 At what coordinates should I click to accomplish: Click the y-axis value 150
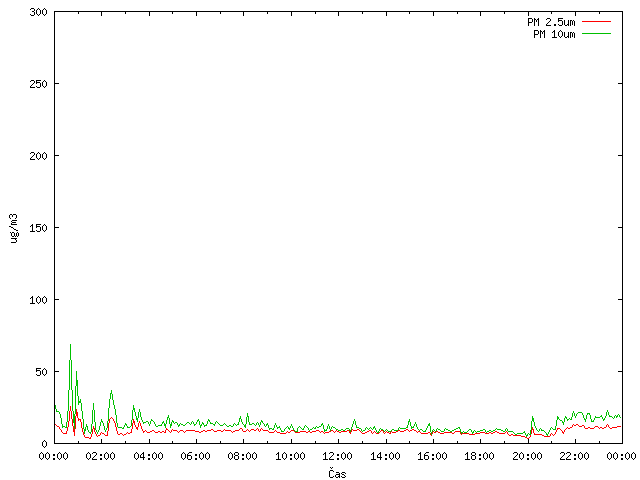38,228
